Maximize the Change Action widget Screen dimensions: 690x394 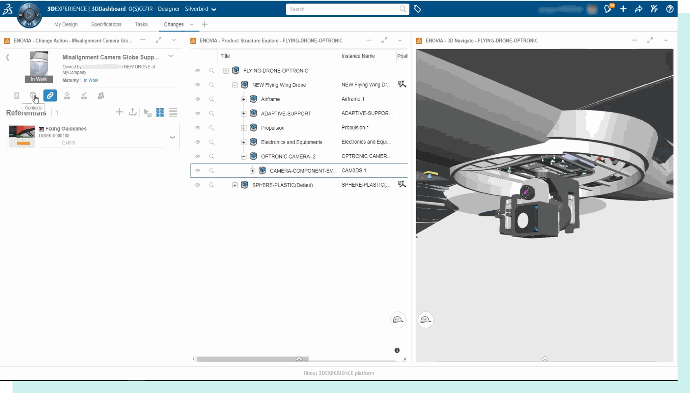158,40
